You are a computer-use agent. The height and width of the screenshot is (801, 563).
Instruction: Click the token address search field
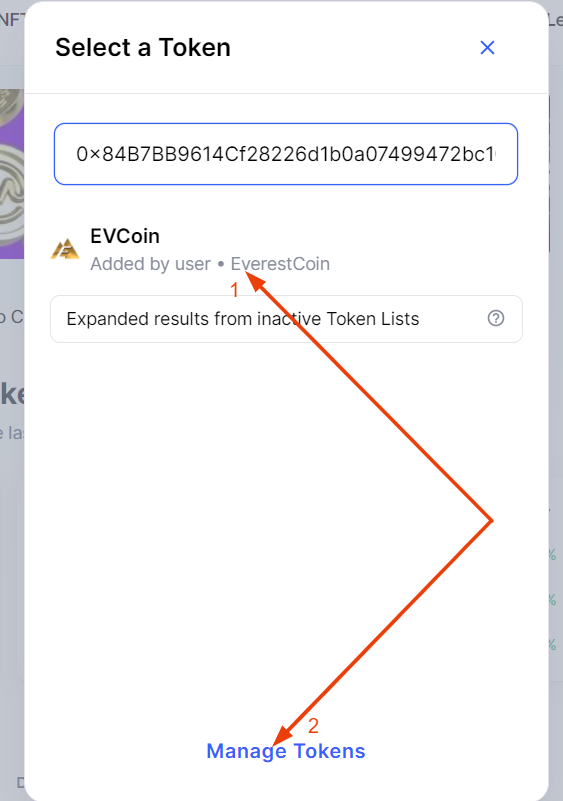[286, 154]
